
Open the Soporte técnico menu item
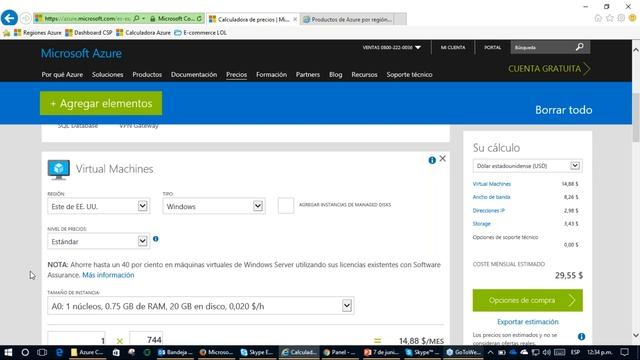point(409,75)
